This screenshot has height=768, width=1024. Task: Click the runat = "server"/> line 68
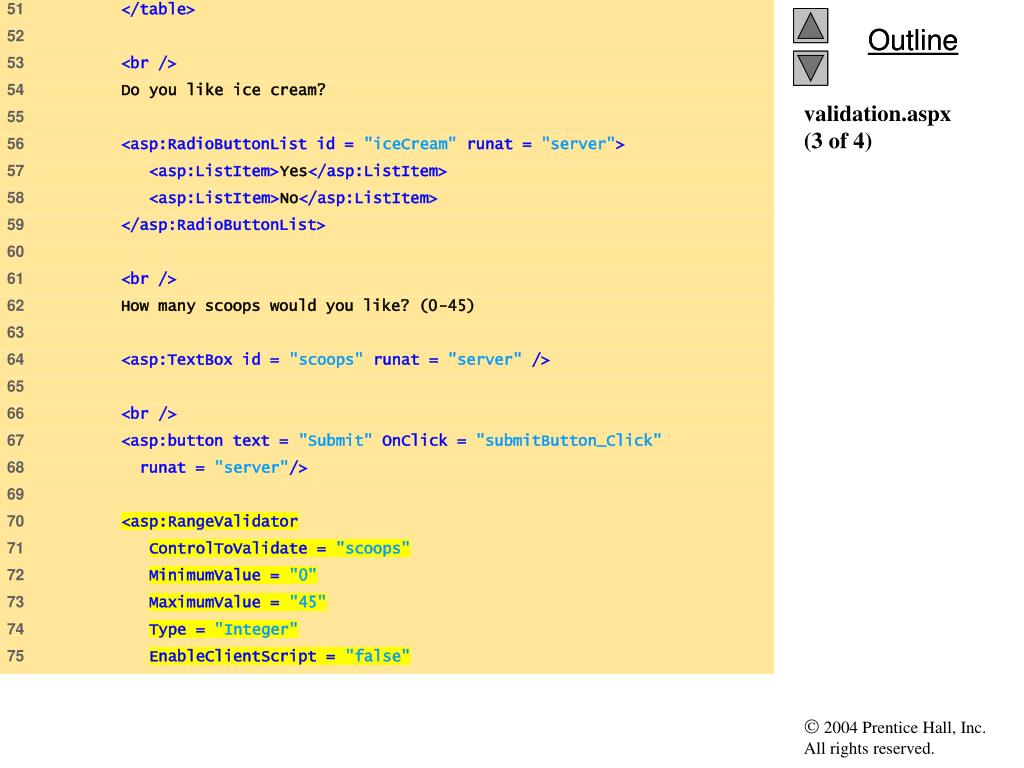tap(223, 468)
